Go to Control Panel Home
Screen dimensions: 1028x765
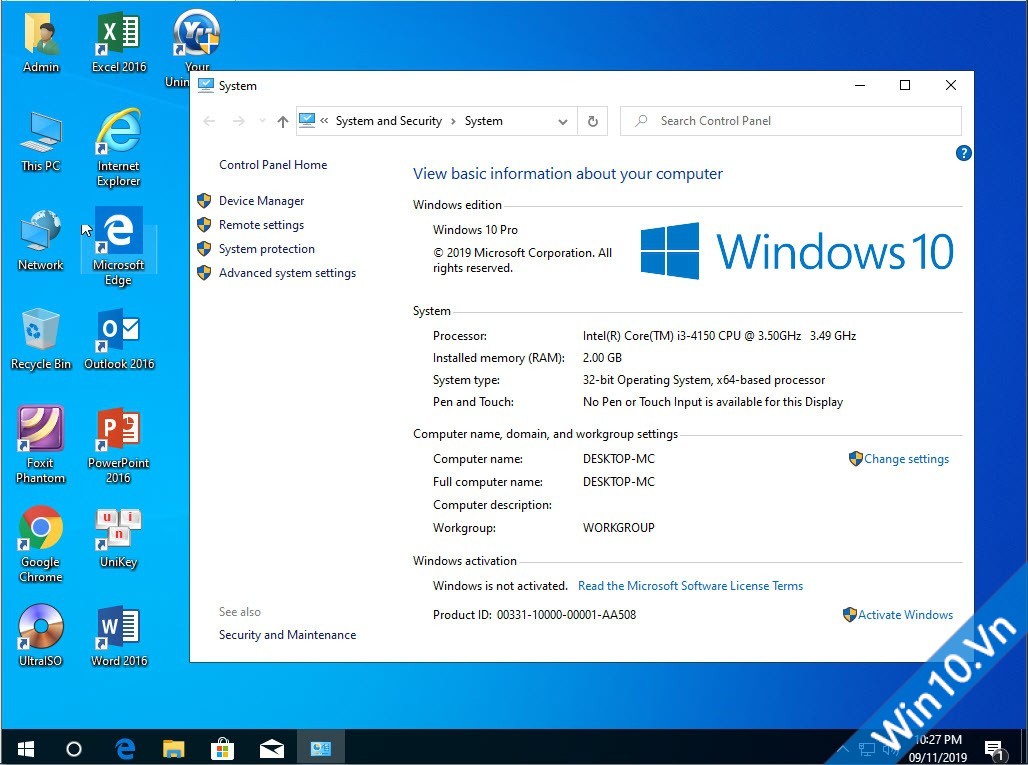(x=273, y=165)
